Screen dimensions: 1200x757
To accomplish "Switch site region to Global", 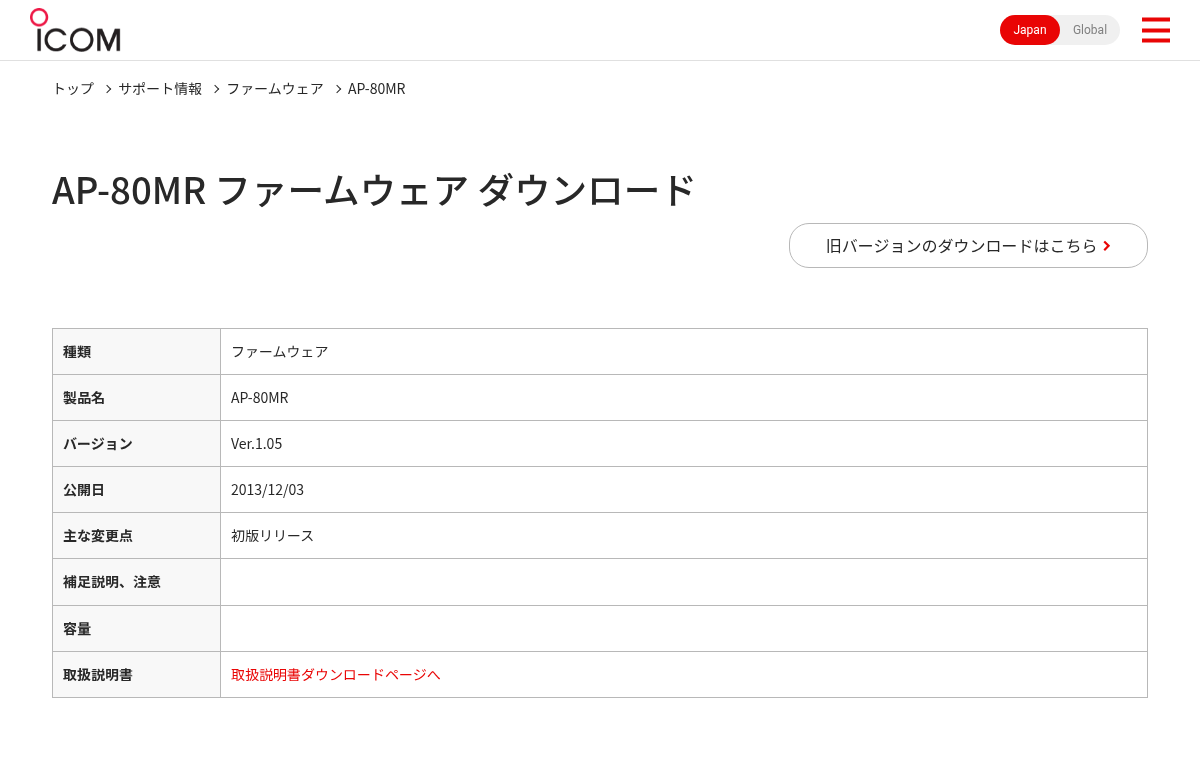I will click(x=1089, y=30).
